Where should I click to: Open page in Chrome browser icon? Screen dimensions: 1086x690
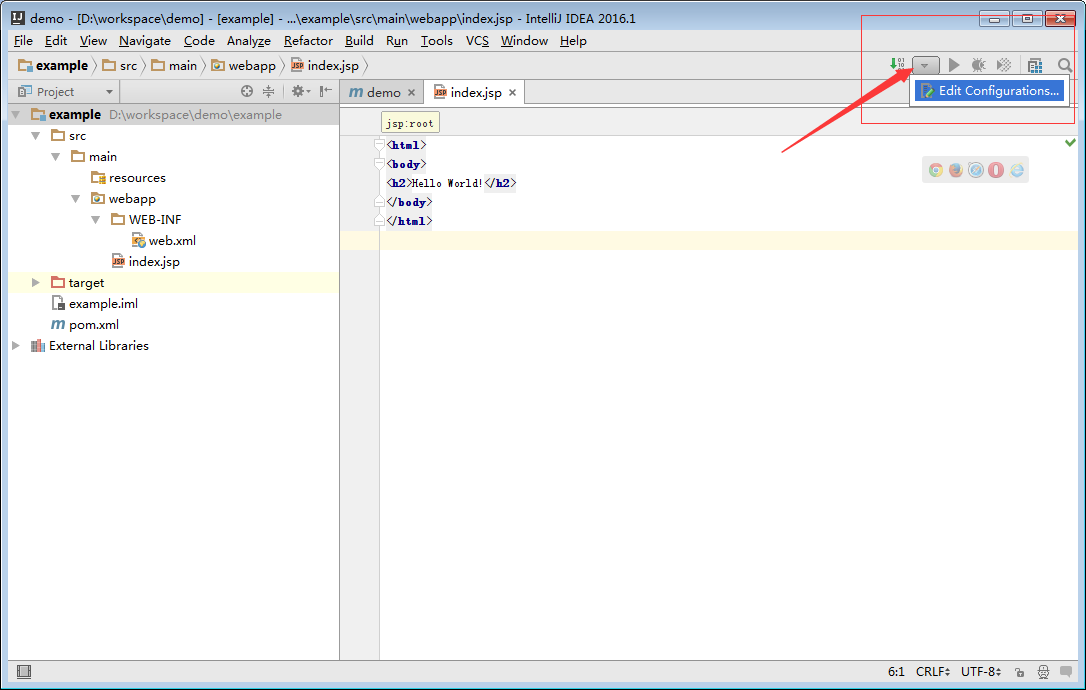(936, 170)
